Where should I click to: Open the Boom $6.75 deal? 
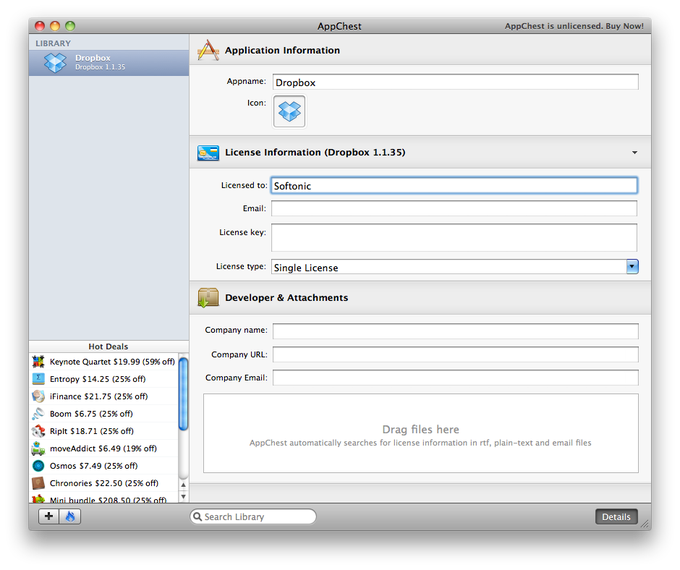pyautogui.click(x=104, y=413)
